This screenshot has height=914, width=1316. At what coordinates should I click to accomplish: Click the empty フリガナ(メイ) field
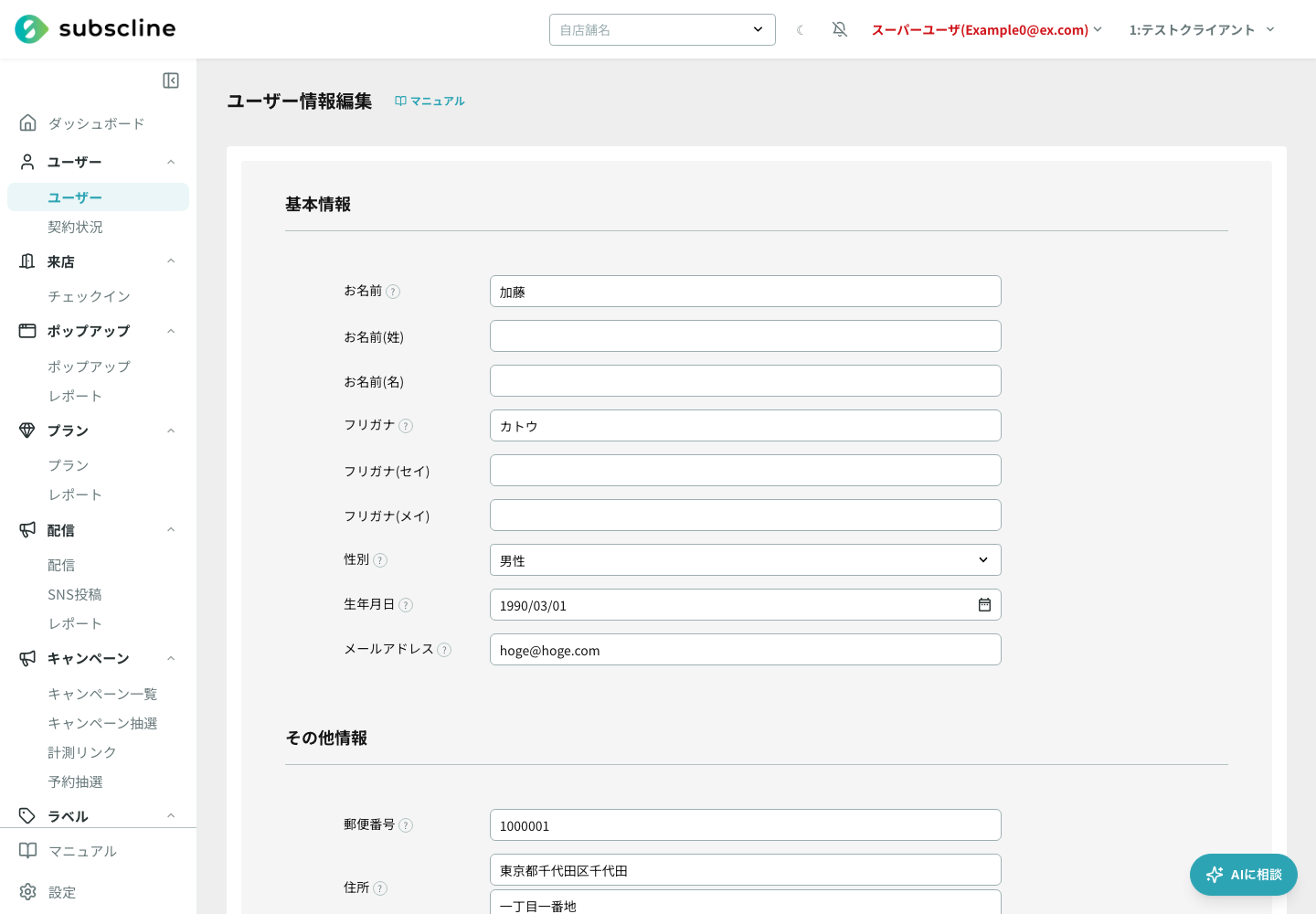(x=746, y=515)
